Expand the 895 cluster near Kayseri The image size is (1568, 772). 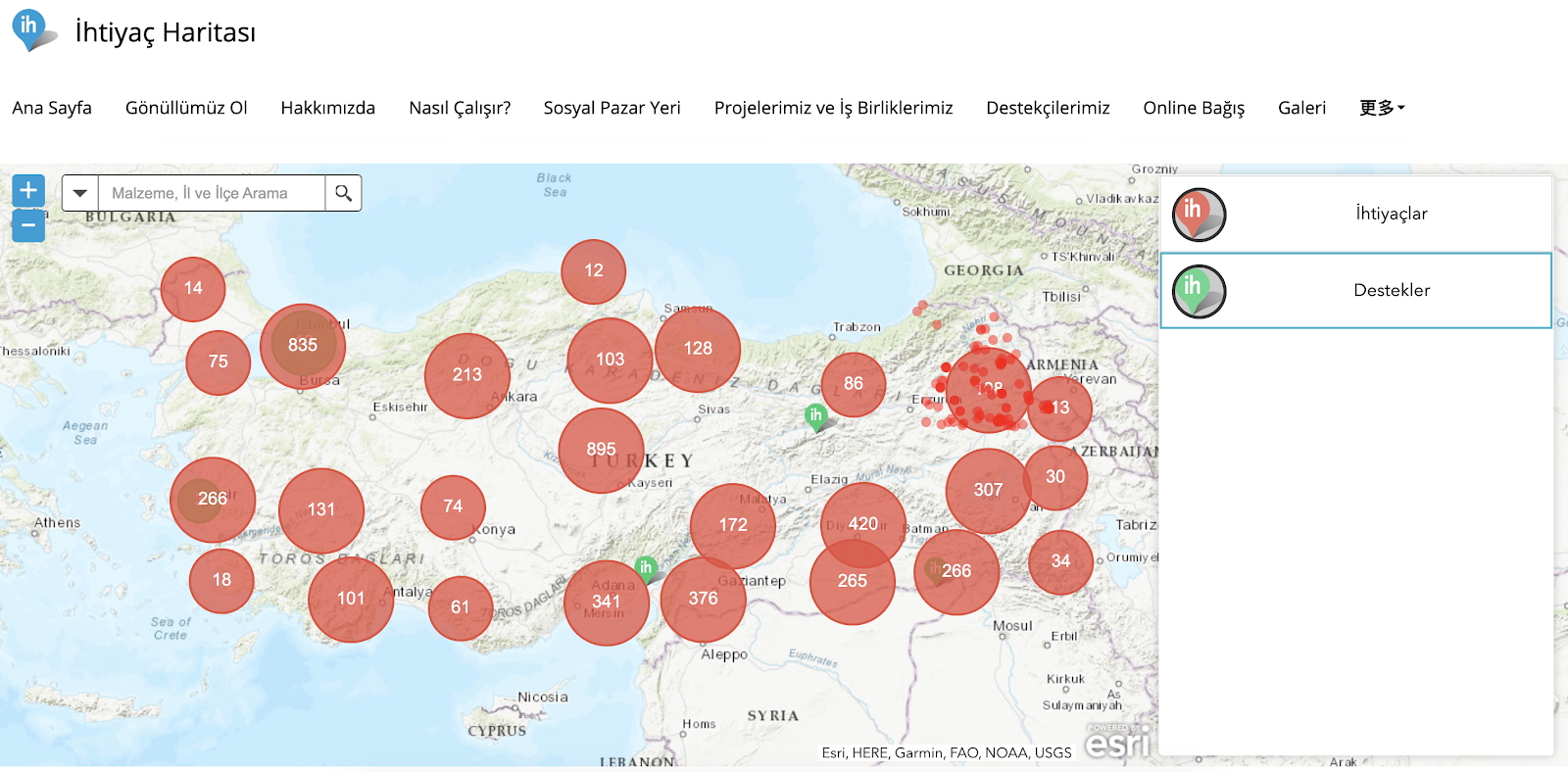tap(601, 450)
